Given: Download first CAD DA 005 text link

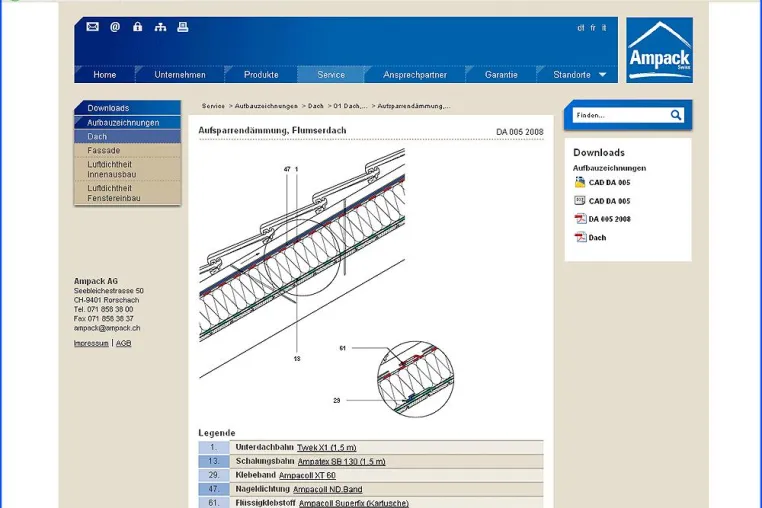Looking at the screenshot, I should pos(609,182).
